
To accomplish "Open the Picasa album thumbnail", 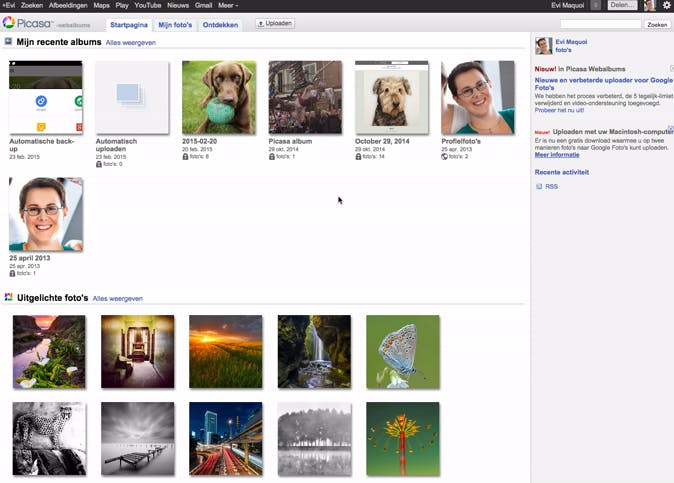I will (x=305, y=97).
